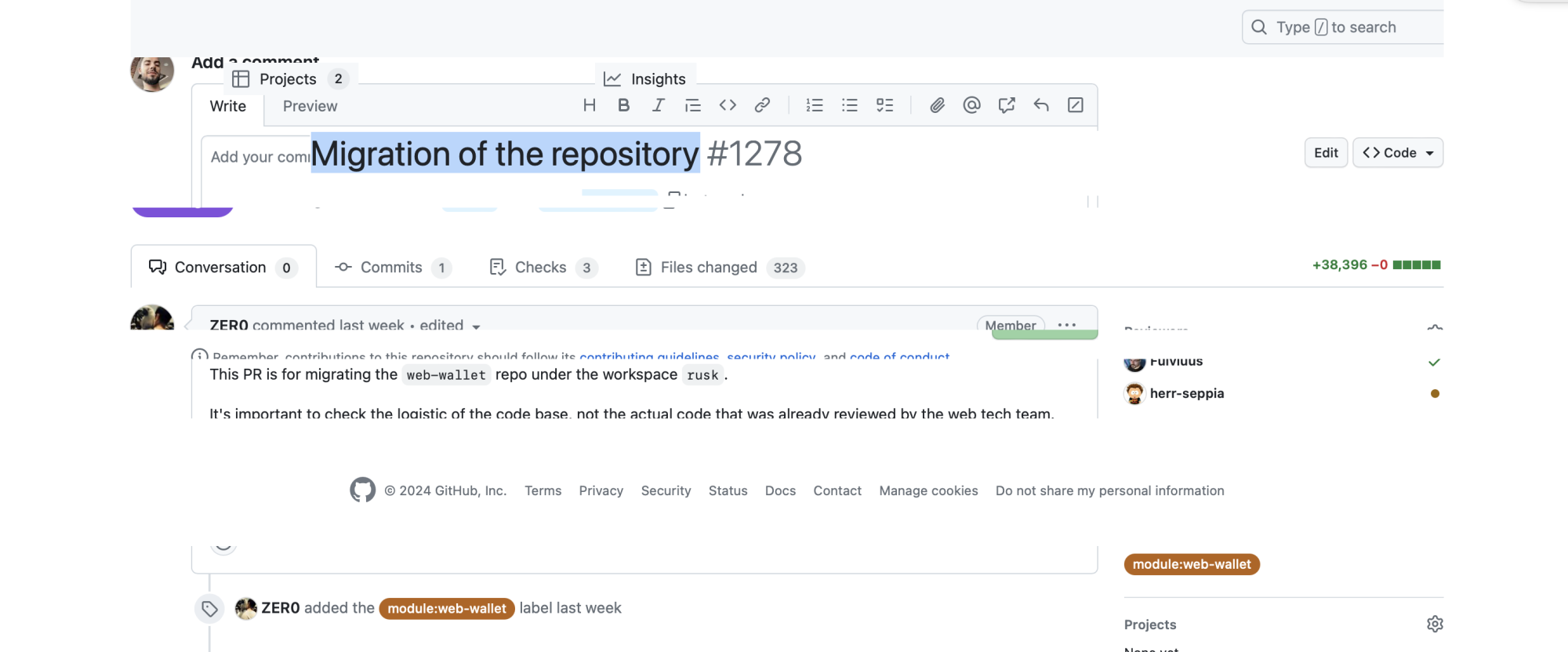Mention a user with the @ icon

click(x=972, y=105)
